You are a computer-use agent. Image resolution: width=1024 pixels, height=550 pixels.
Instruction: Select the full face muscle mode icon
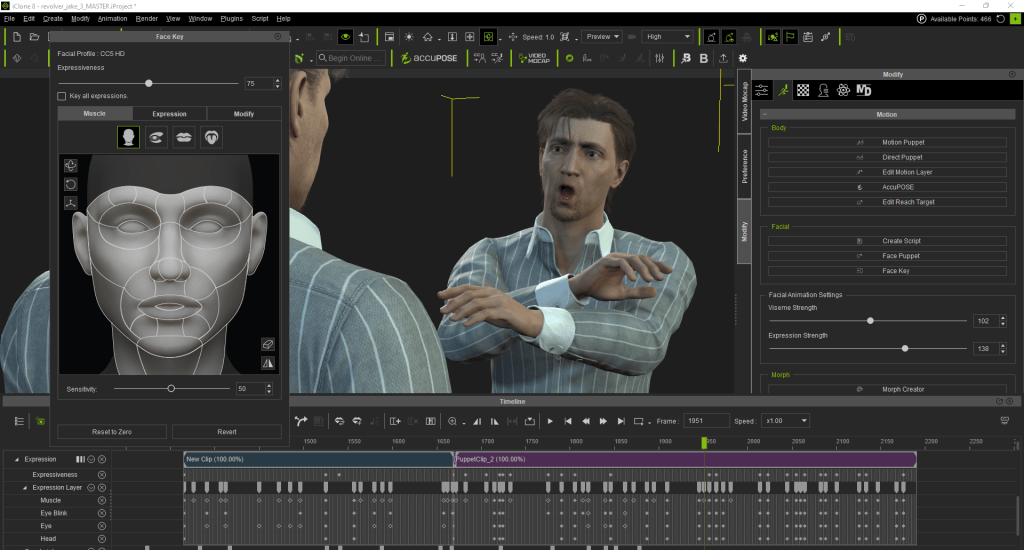(128, 137)
